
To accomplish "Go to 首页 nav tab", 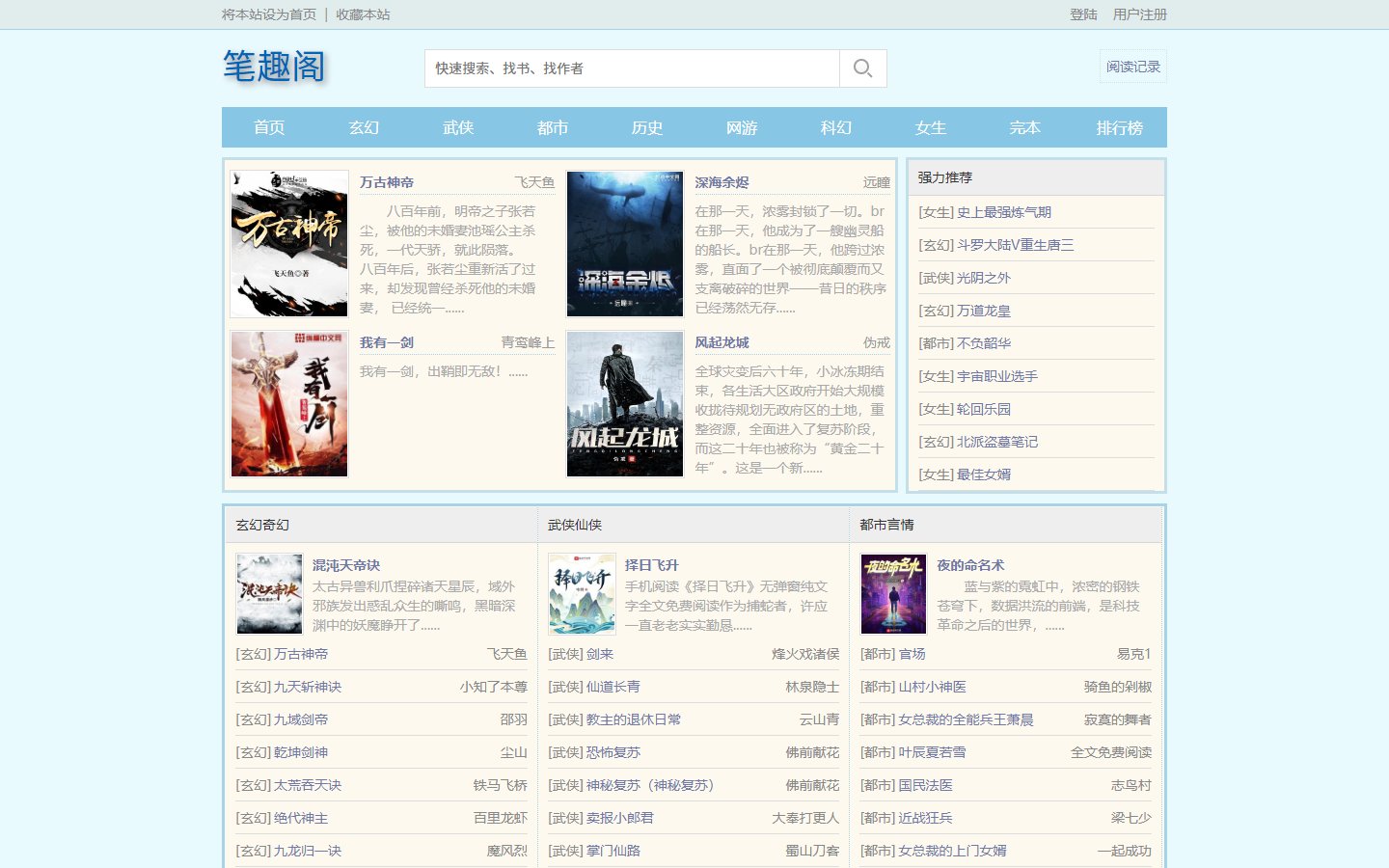I will pyautogui.click(x=269, y=127).
